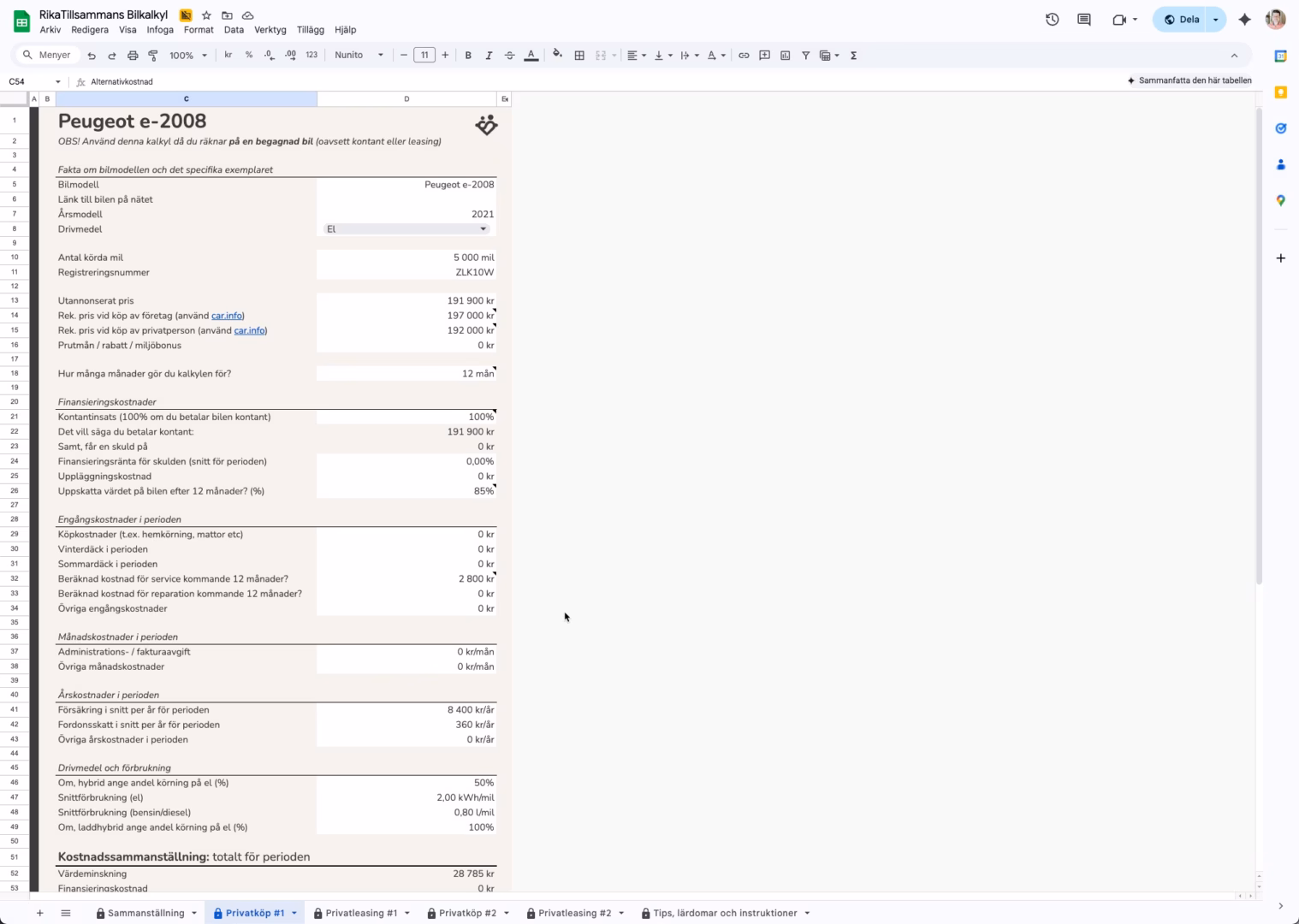Format as currency with kr button
The height and width of the screenshot is (924, 1299).
[228, 55]
